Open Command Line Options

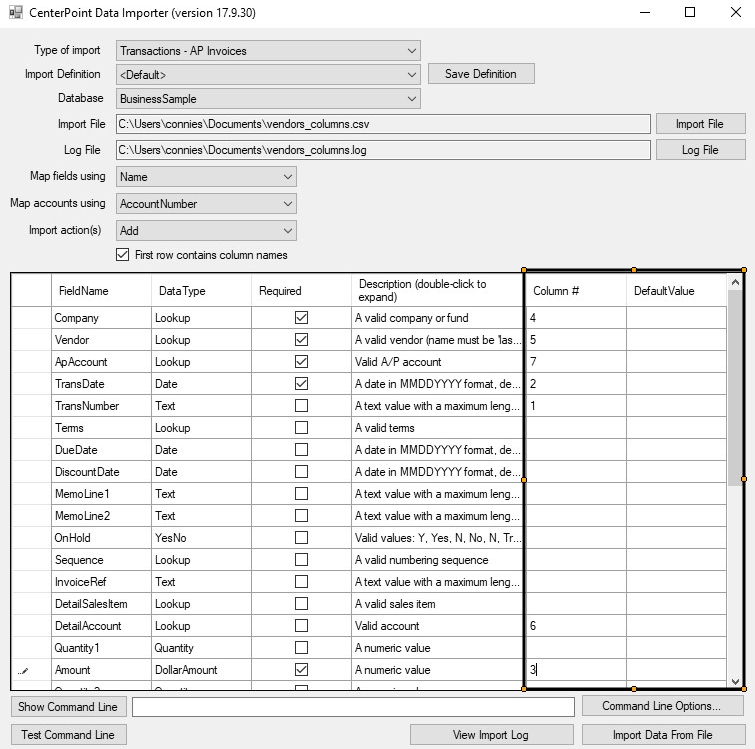tap(662, 707)
